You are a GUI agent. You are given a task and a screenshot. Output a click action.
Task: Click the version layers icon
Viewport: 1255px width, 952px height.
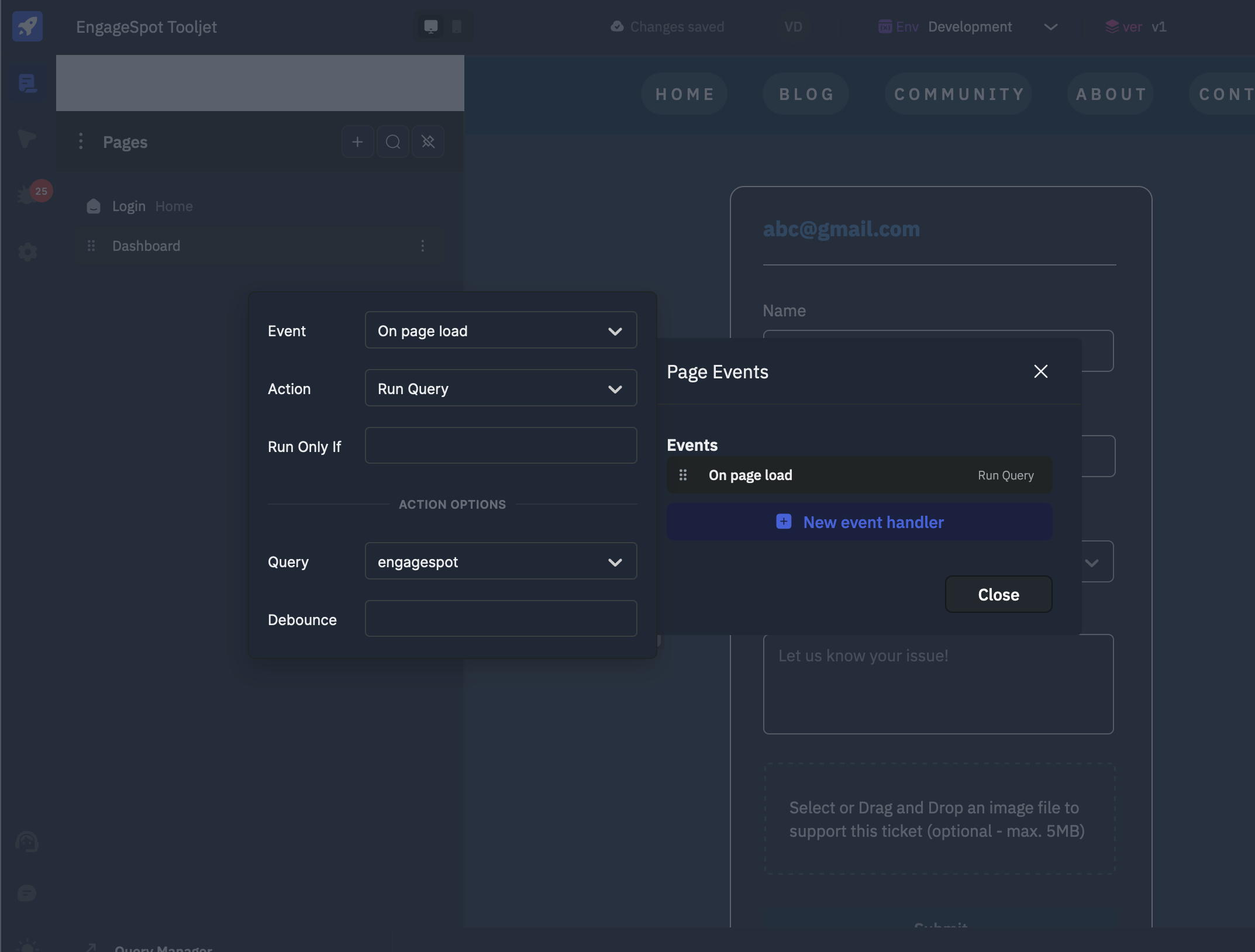pos(1112,27)
